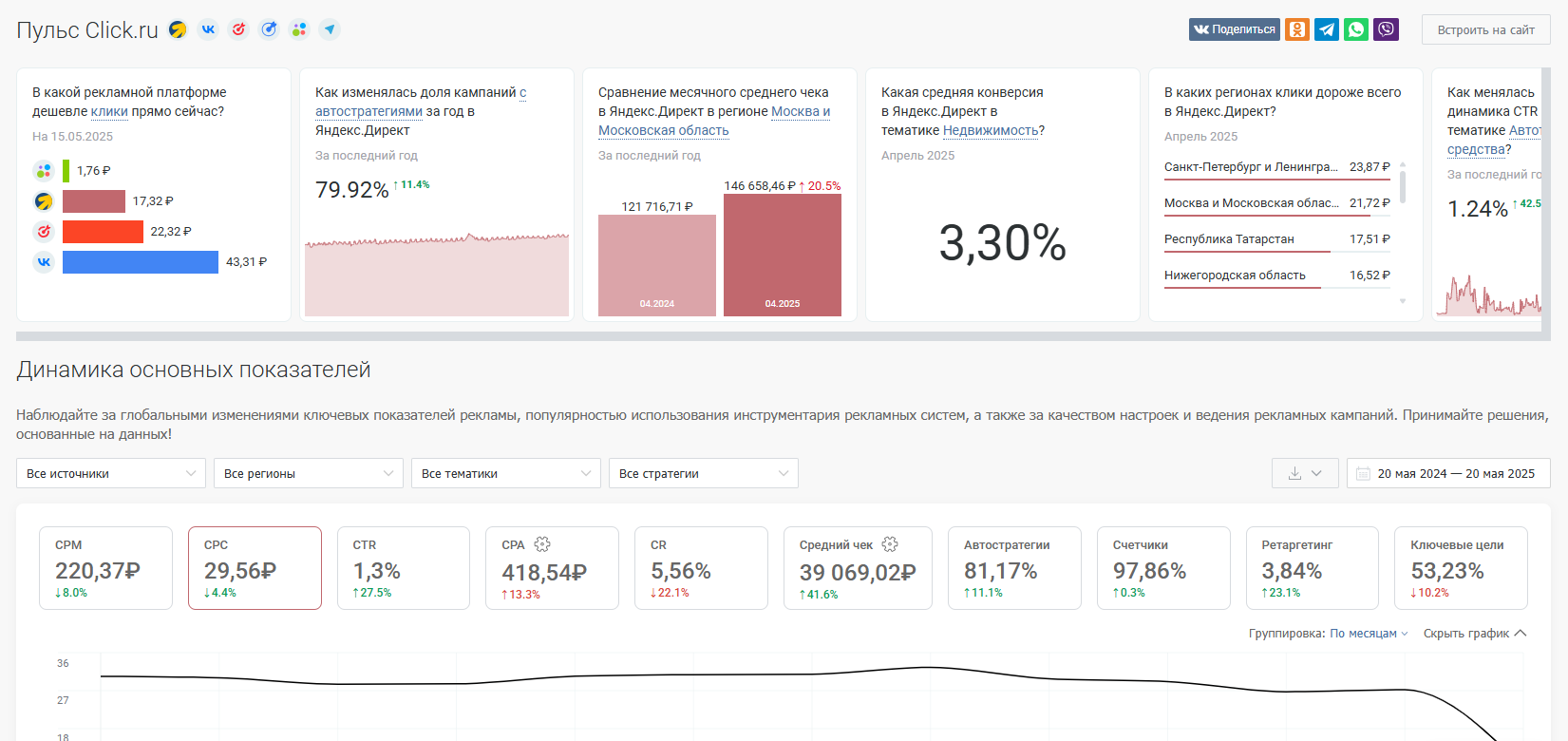1568x741 pixels.
Task: Open the Средний чек settings gear icon
Action: pyautogui.click(x=890, y=544)
